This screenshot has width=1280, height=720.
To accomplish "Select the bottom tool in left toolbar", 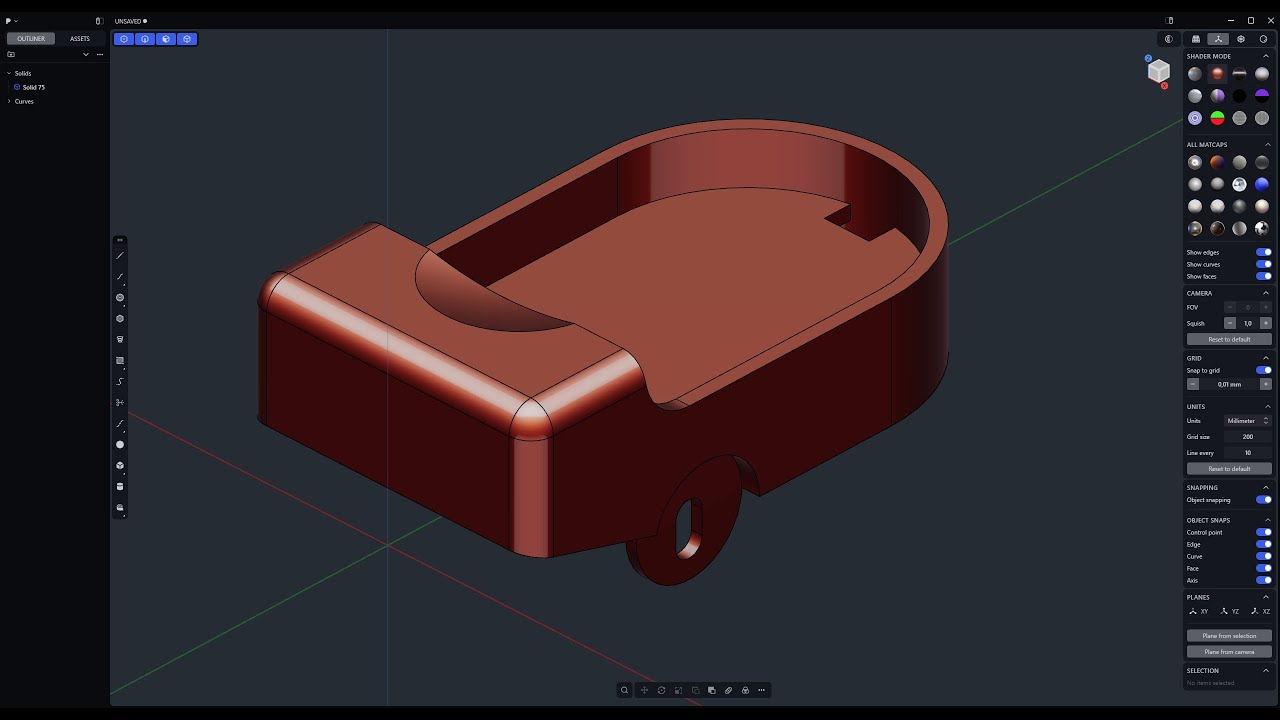I will coord(120,508).
